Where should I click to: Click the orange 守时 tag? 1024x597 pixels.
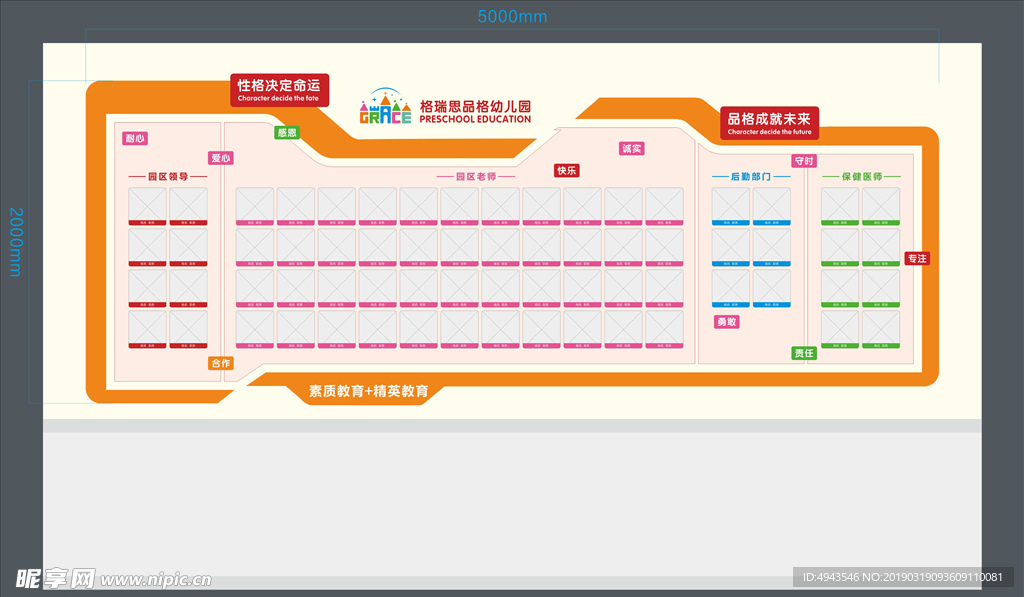pyautogui.click(x=803, y=160)
